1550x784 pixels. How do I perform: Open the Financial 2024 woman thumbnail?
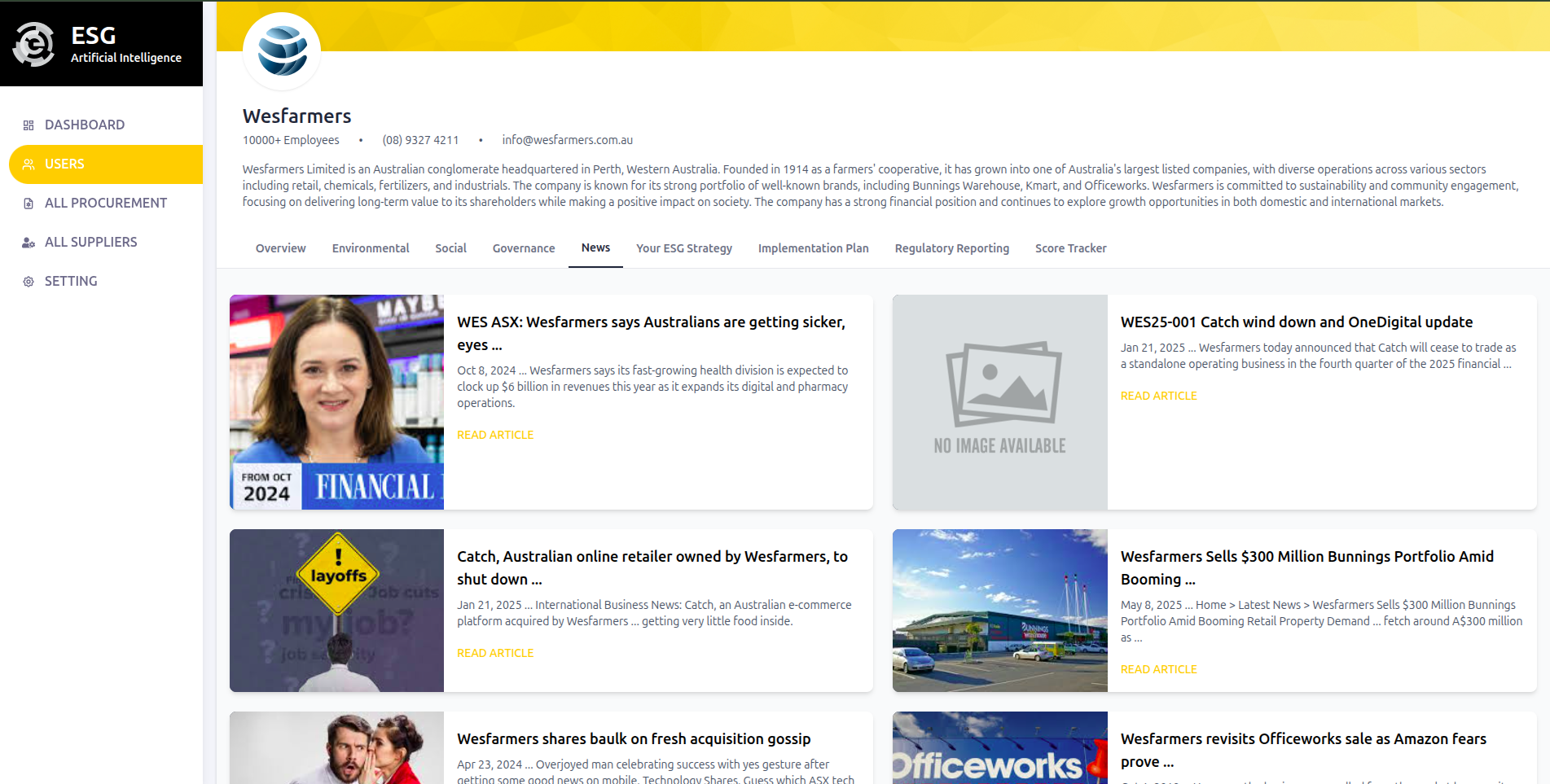(x=337, y=402)
